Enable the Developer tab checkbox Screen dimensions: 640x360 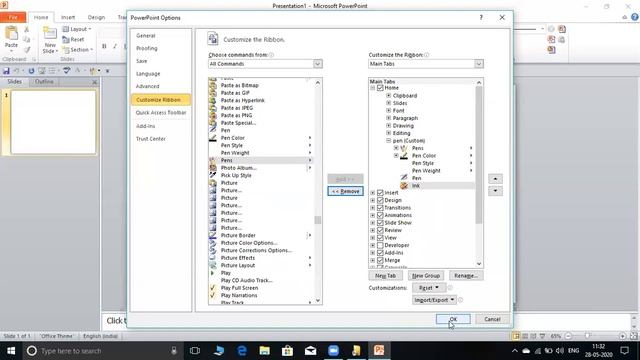tap(380, 245)
